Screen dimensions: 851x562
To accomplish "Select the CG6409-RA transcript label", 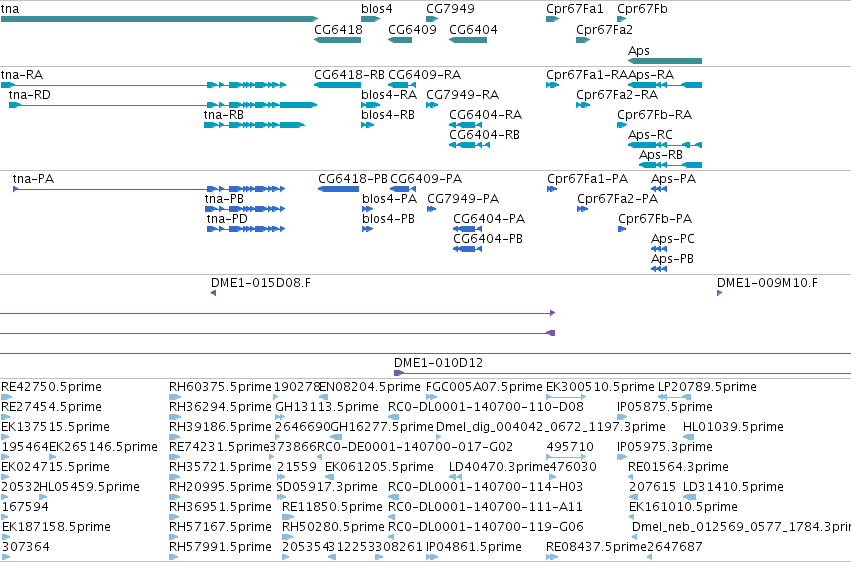I will [424, 74].
